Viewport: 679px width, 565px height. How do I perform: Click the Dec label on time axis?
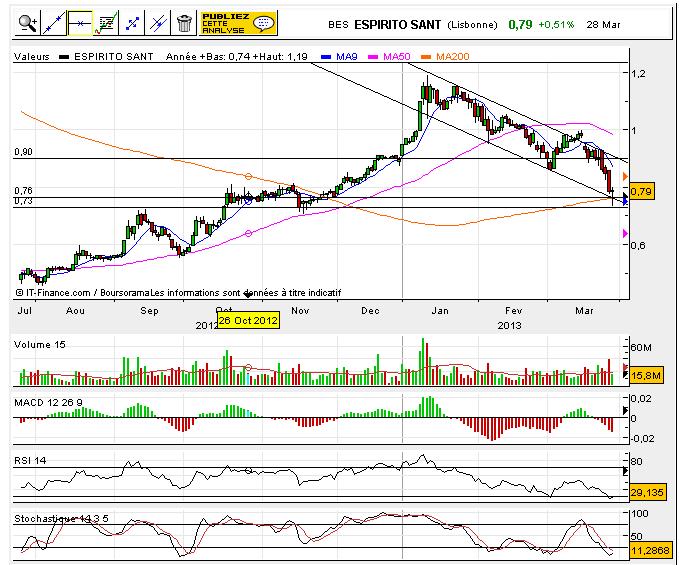[x=370, y=310]
